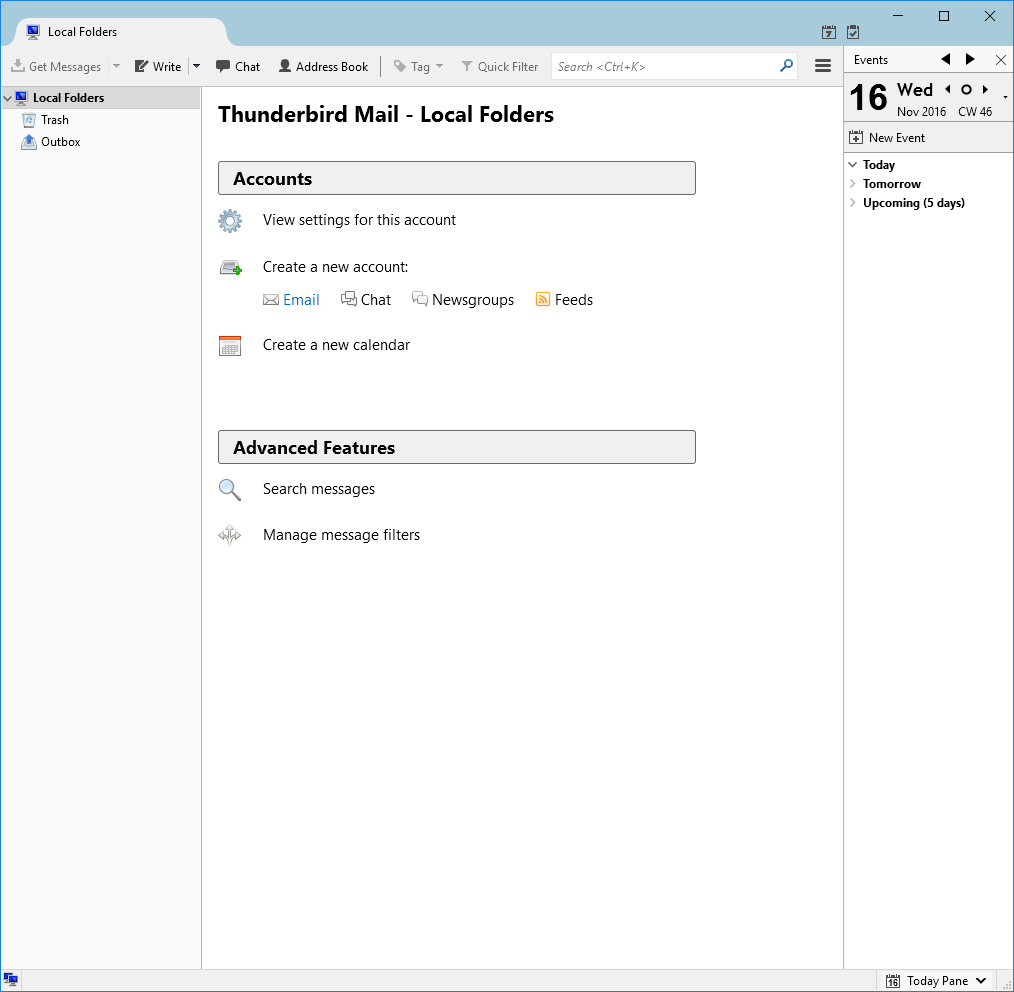
Task: Click the account settings gear icon
Action: [230, 221]
